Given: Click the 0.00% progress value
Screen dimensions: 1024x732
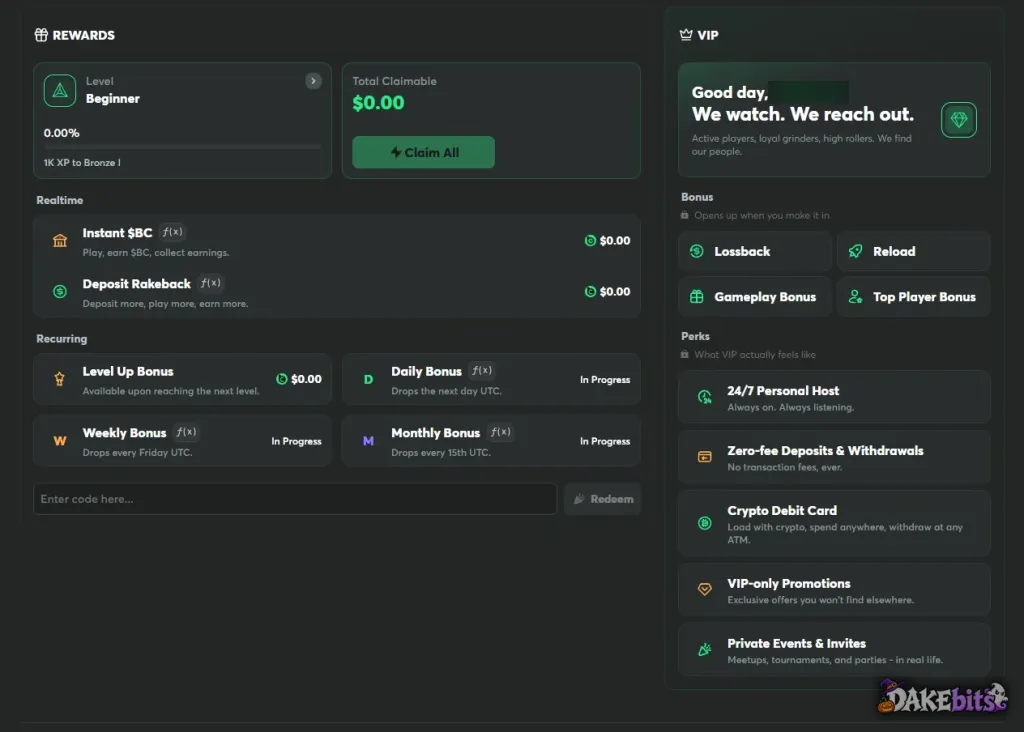Looking at the screenshot, I should [x=61, y=133].
